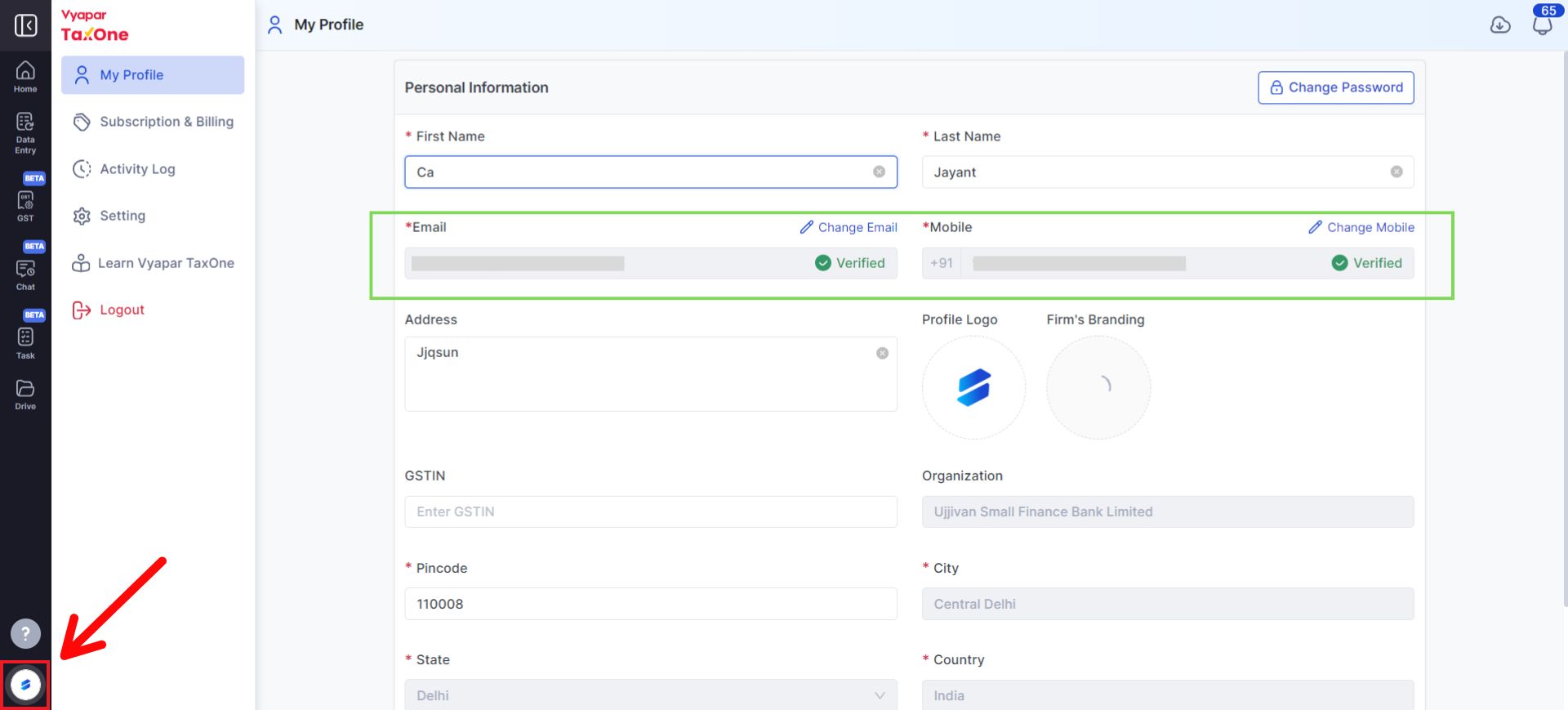
Task: Select My Profile in the menu
Action: 153,75
